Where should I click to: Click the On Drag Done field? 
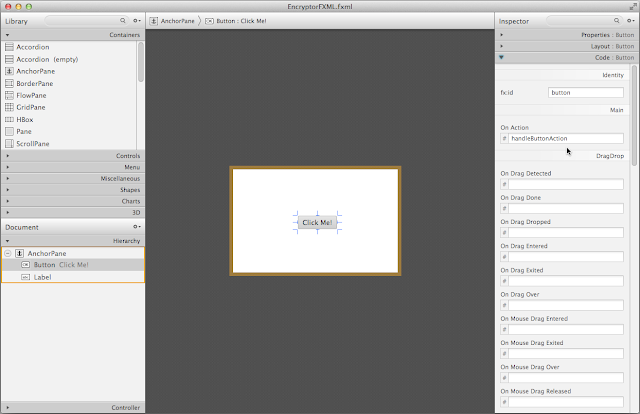(566, 208)
